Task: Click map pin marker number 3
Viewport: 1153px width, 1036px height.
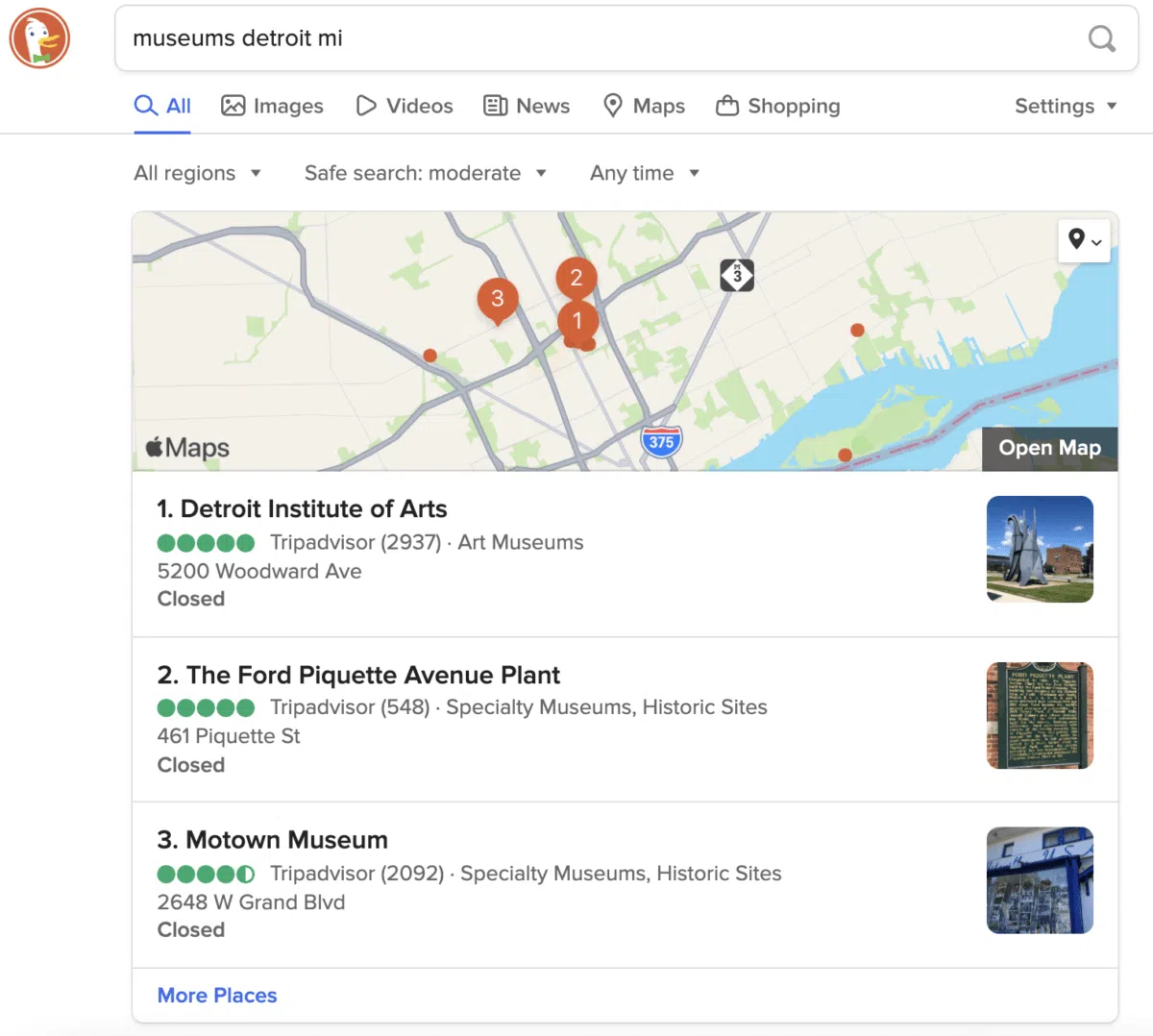Action: (x=497, y=299)
